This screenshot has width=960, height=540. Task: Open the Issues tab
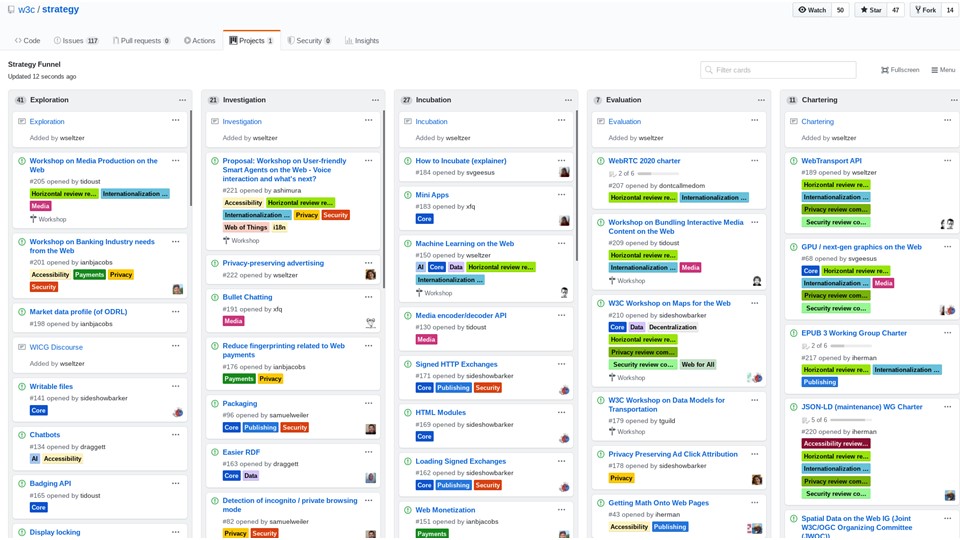click(x=77, y=41)
